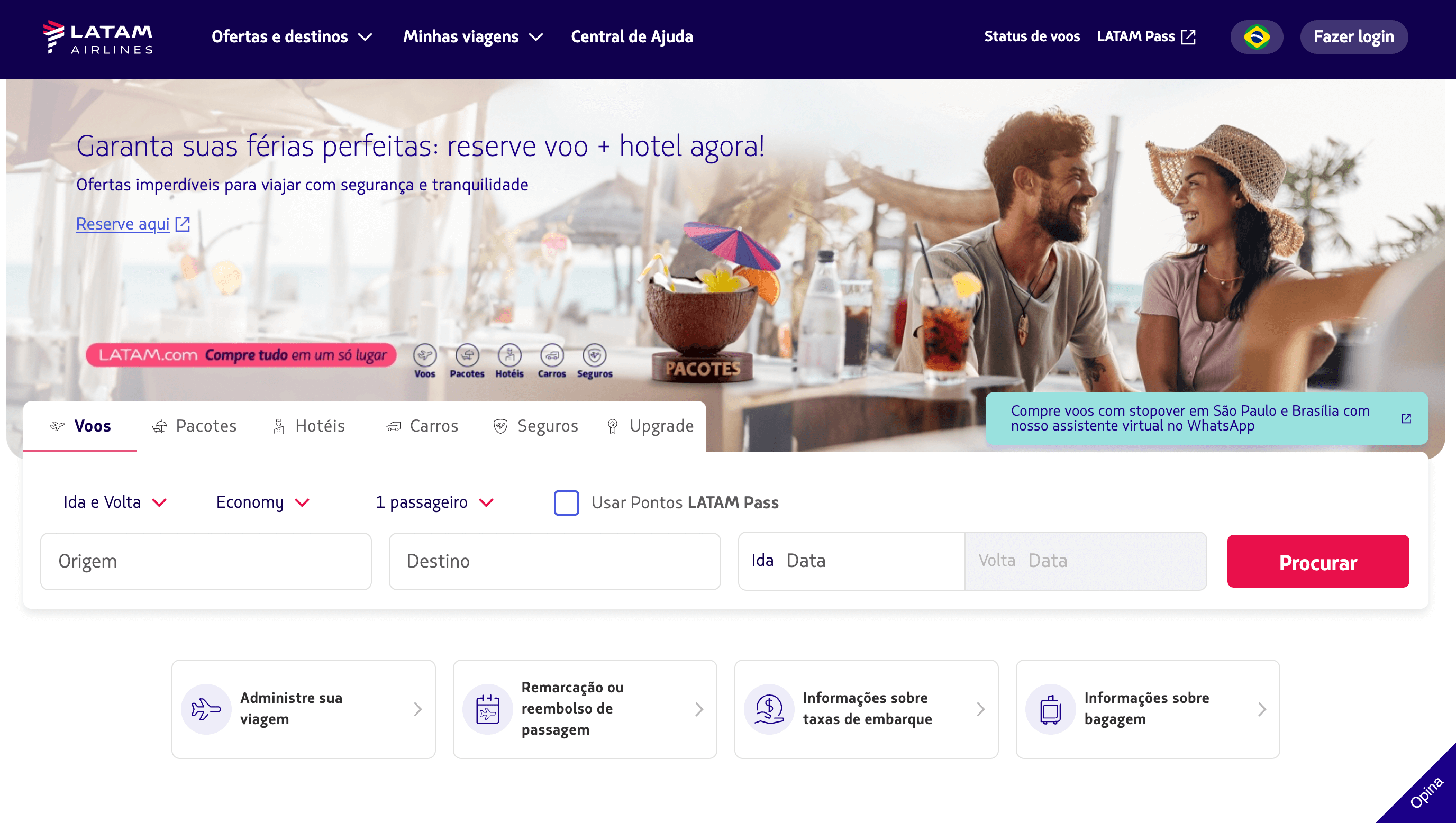Open Informações sobre taxas de embarque card
This screenshot has width=1456, height=823.
pyautogui.click(x=867, y=709)
